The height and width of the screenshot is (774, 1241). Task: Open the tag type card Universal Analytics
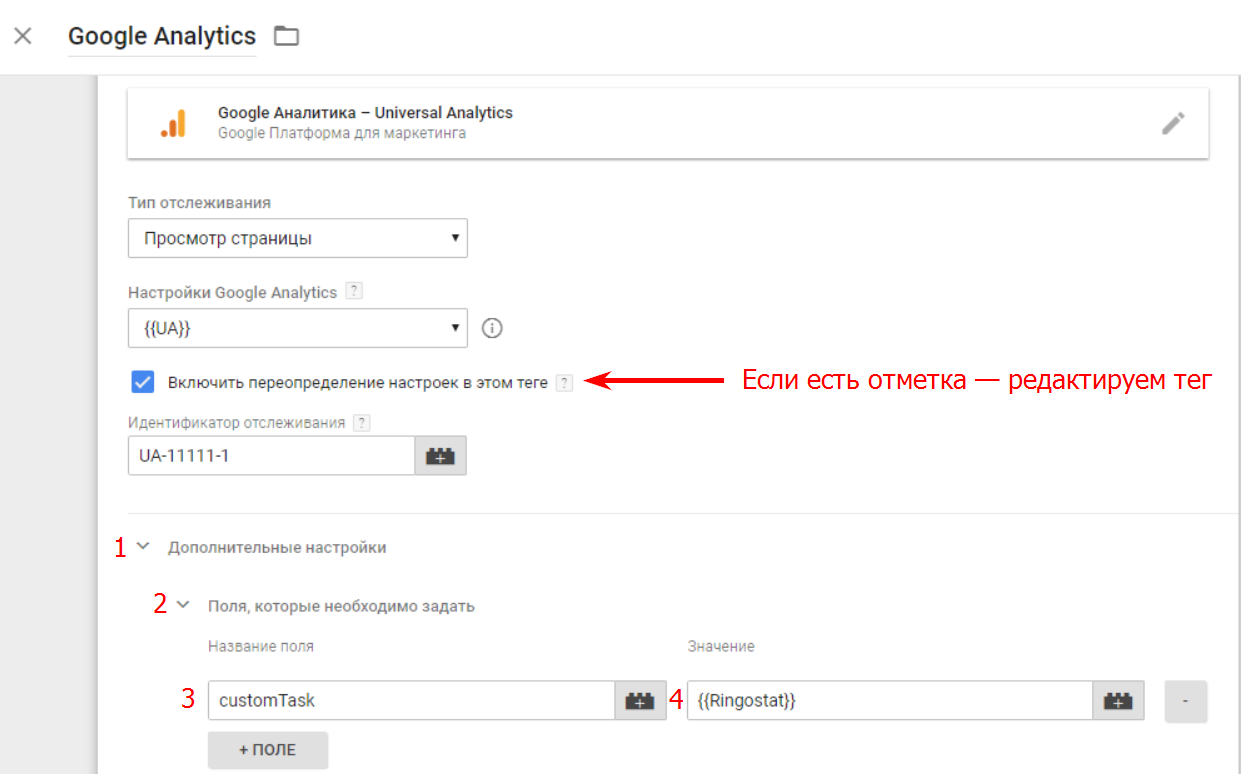[x=668, y=123]
